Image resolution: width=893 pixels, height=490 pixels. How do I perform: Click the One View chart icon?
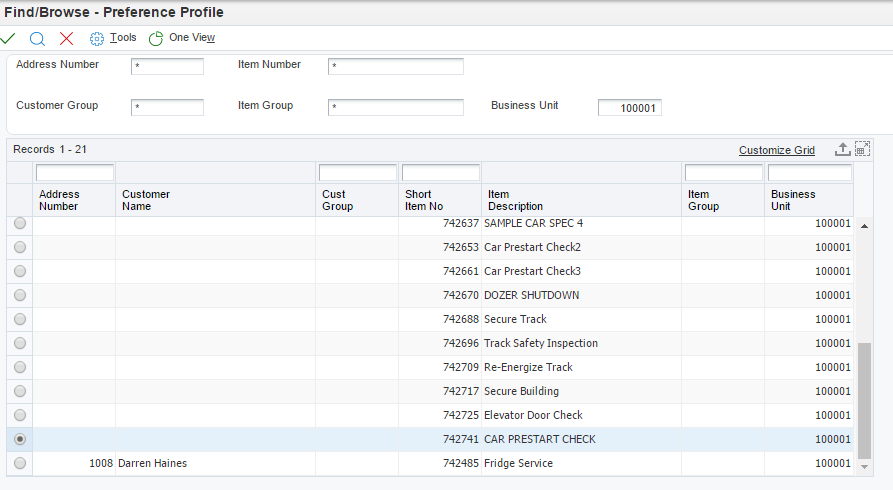[x=156, y=38]
